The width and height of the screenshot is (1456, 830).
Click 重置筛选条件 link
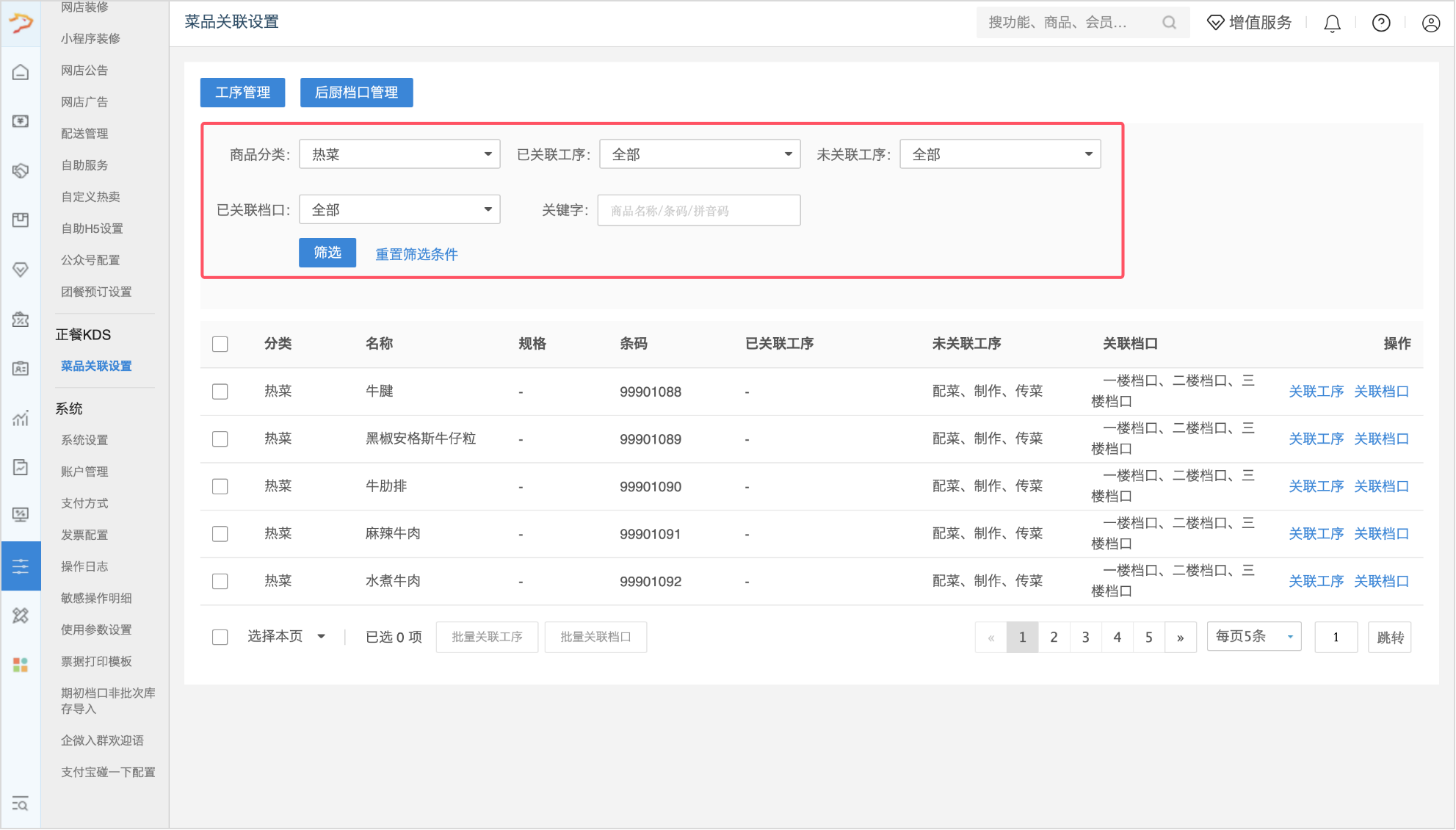click(x=416, y=254)
